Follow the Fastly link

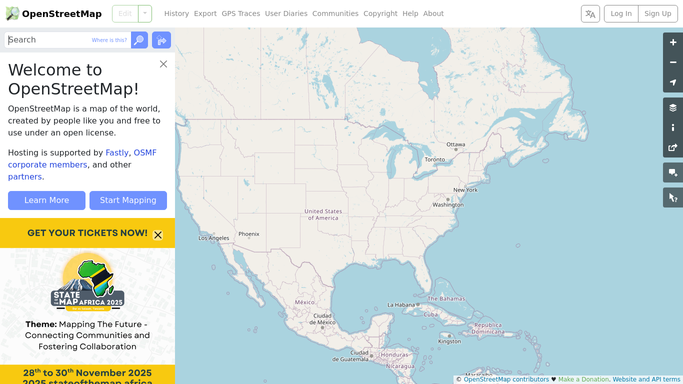click(x=117, y=153)
